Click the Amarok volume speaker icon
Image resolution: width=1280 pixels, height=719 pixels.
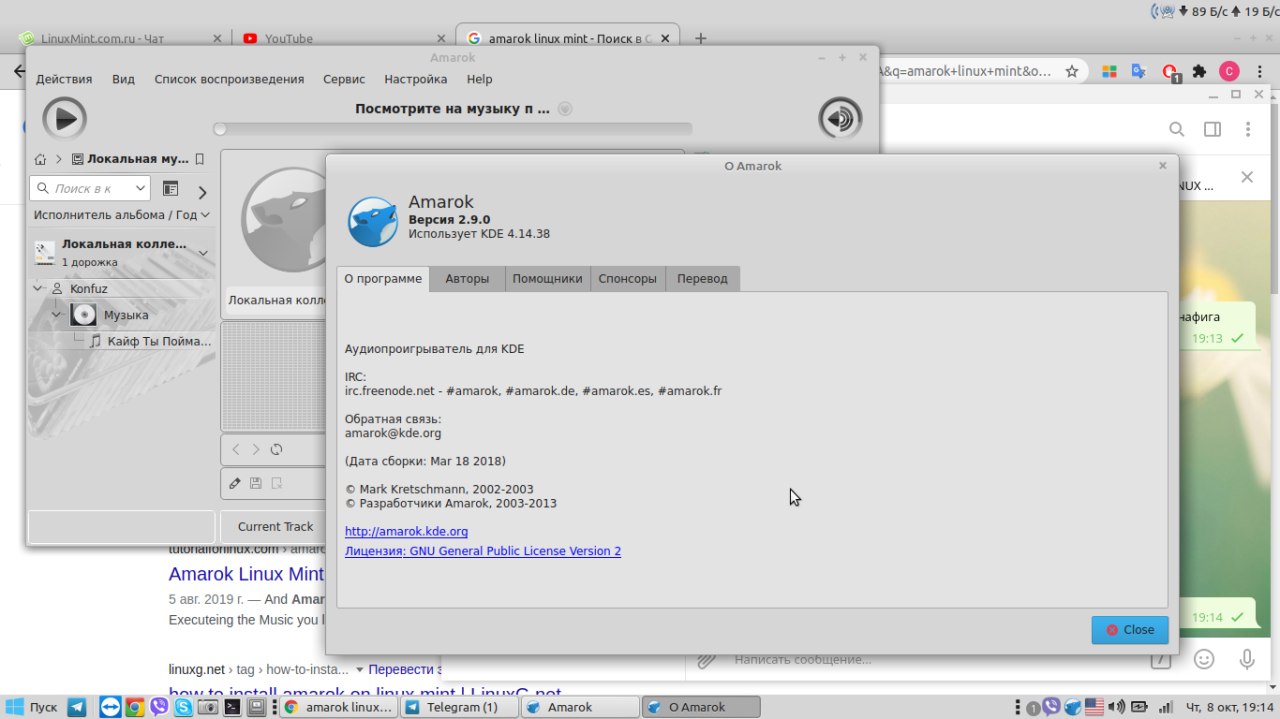tap(840, 119)
